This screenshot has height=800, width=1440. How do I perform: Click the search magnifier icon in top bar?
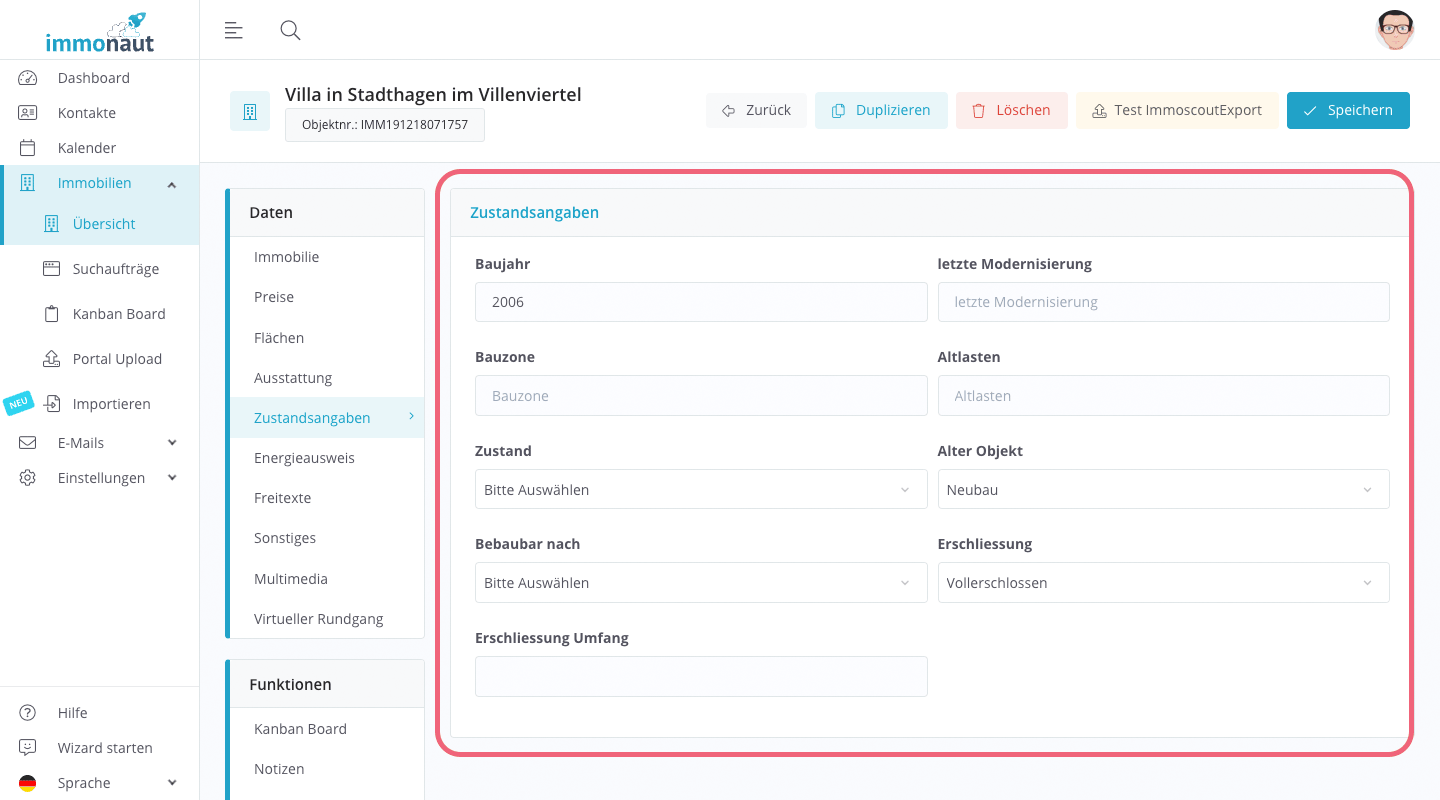click(x=290, y=30)
